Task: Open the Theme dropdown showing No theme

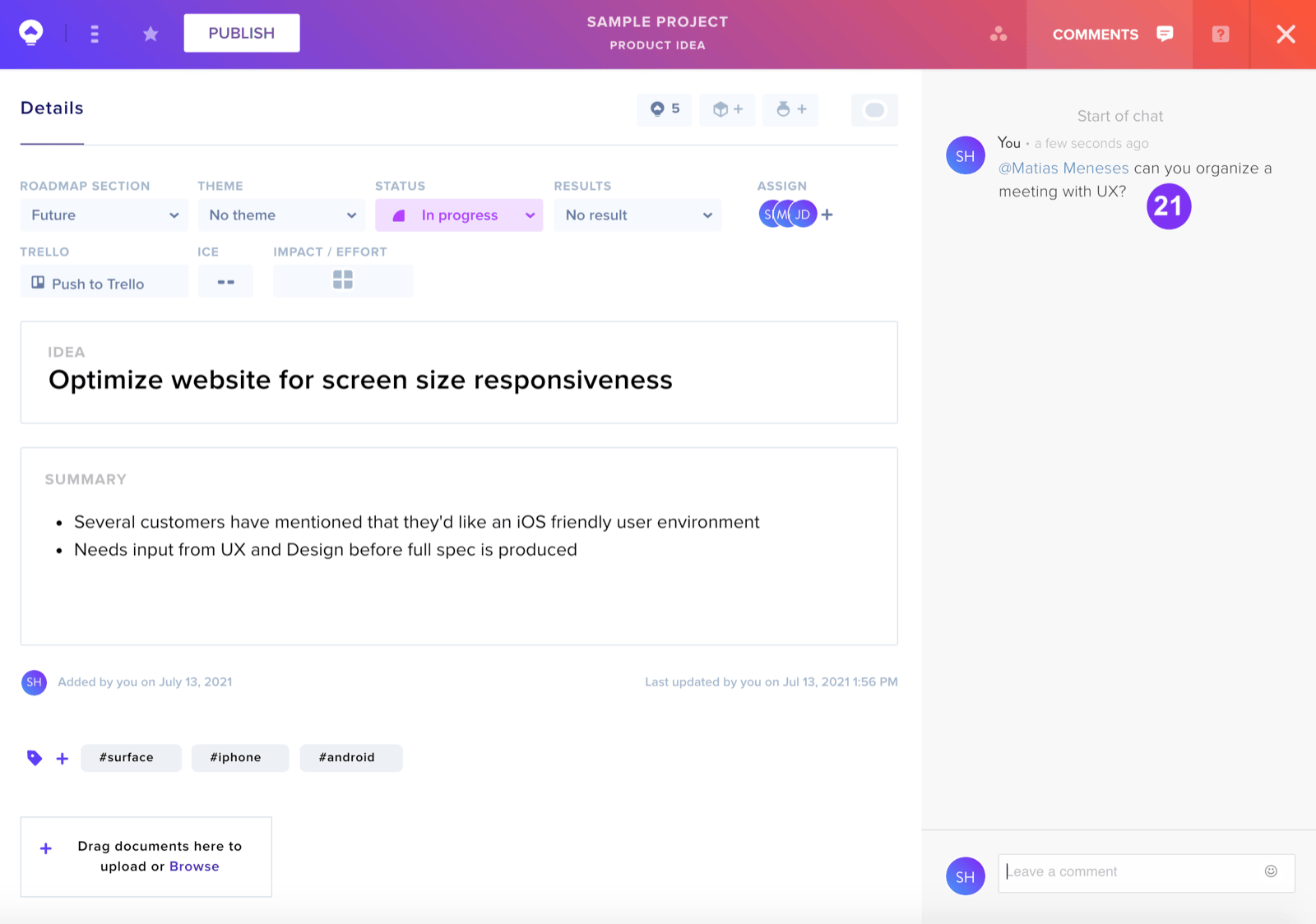Action: pos(282,215)
